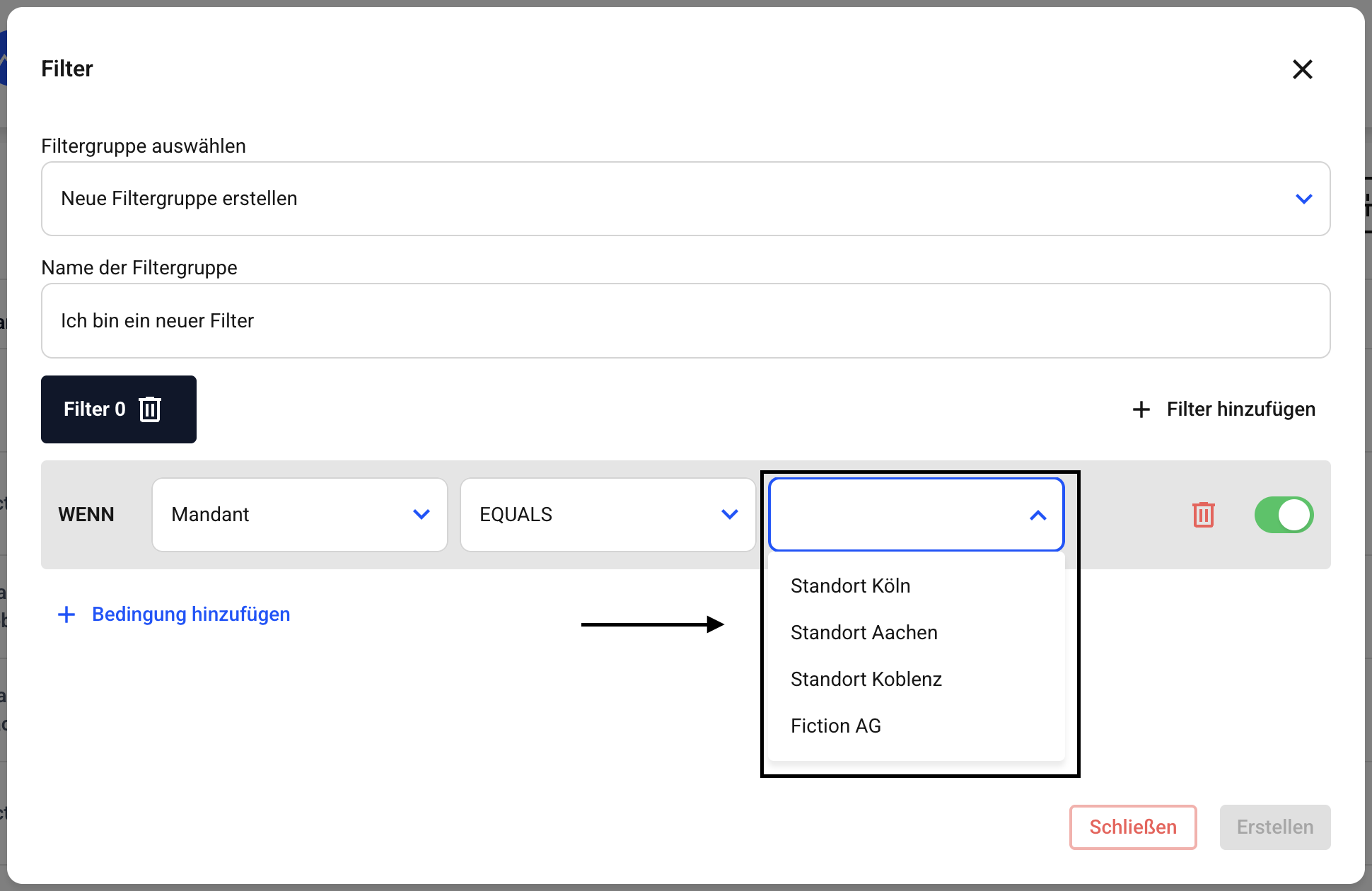The image size is (1372, 891).
Task: Toggle the green condition switch off
Action: (1284, 515)
